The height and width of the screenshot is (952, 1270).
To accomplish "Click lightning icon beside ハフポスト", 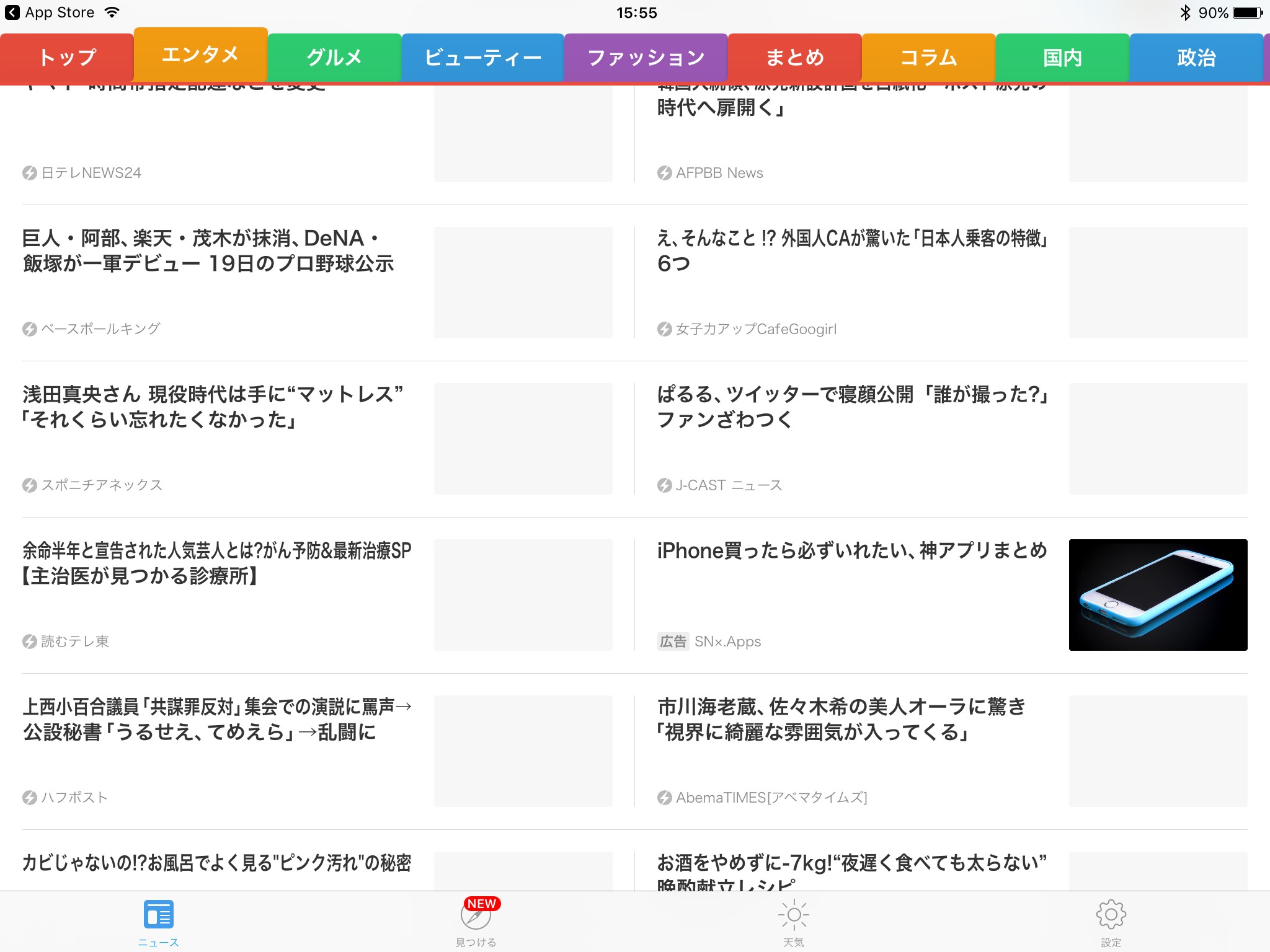I will point(29,798).
